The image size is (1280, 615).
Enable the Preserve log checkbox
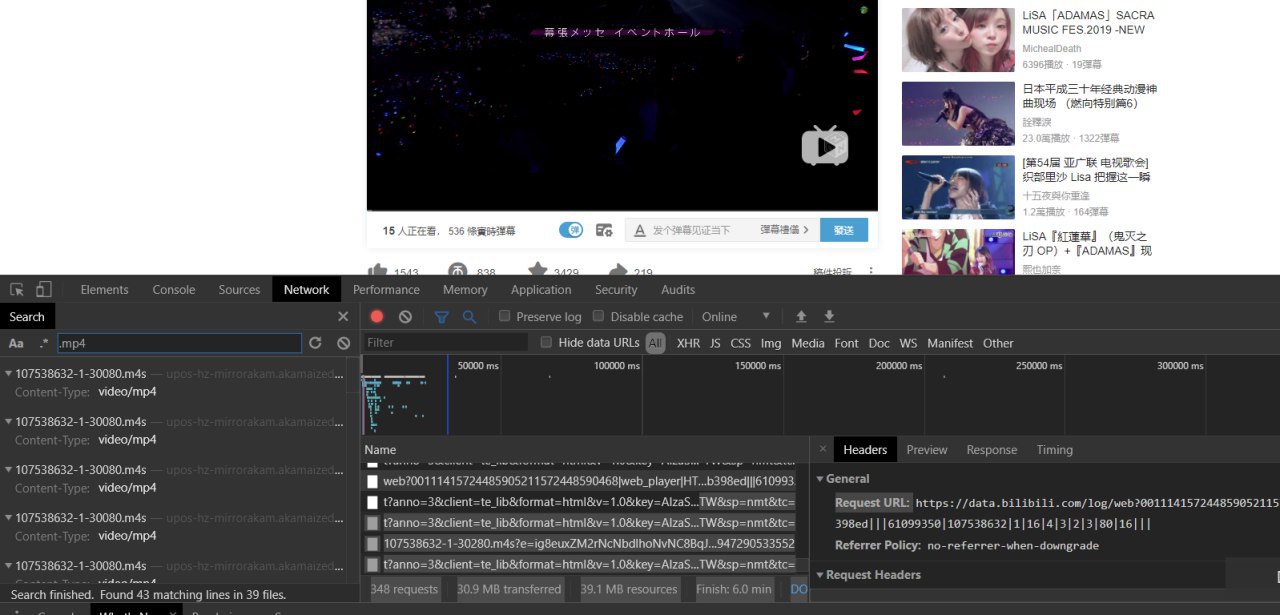(505, 316)
